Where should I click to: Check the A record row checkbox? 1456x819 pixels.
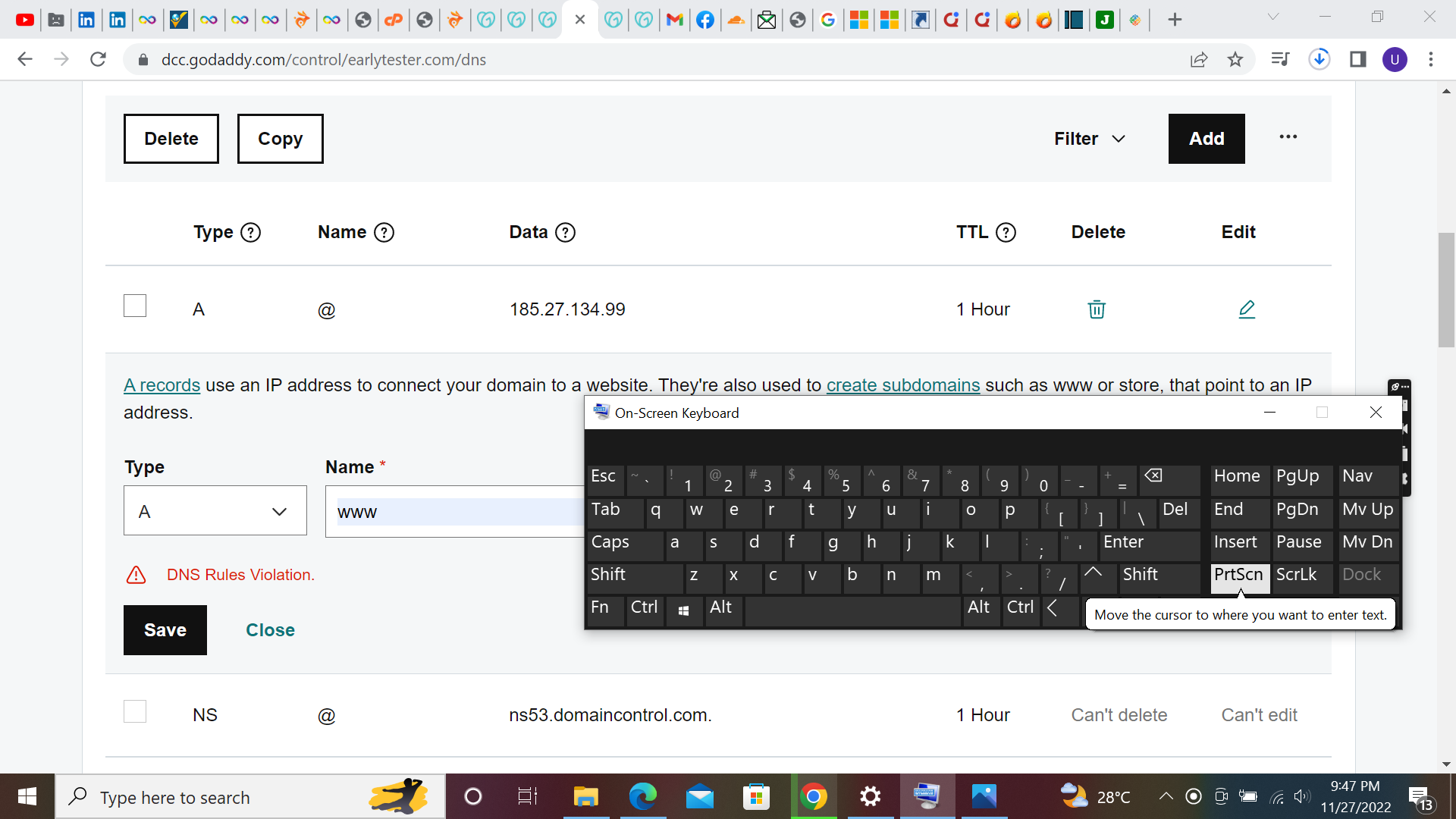135,306
